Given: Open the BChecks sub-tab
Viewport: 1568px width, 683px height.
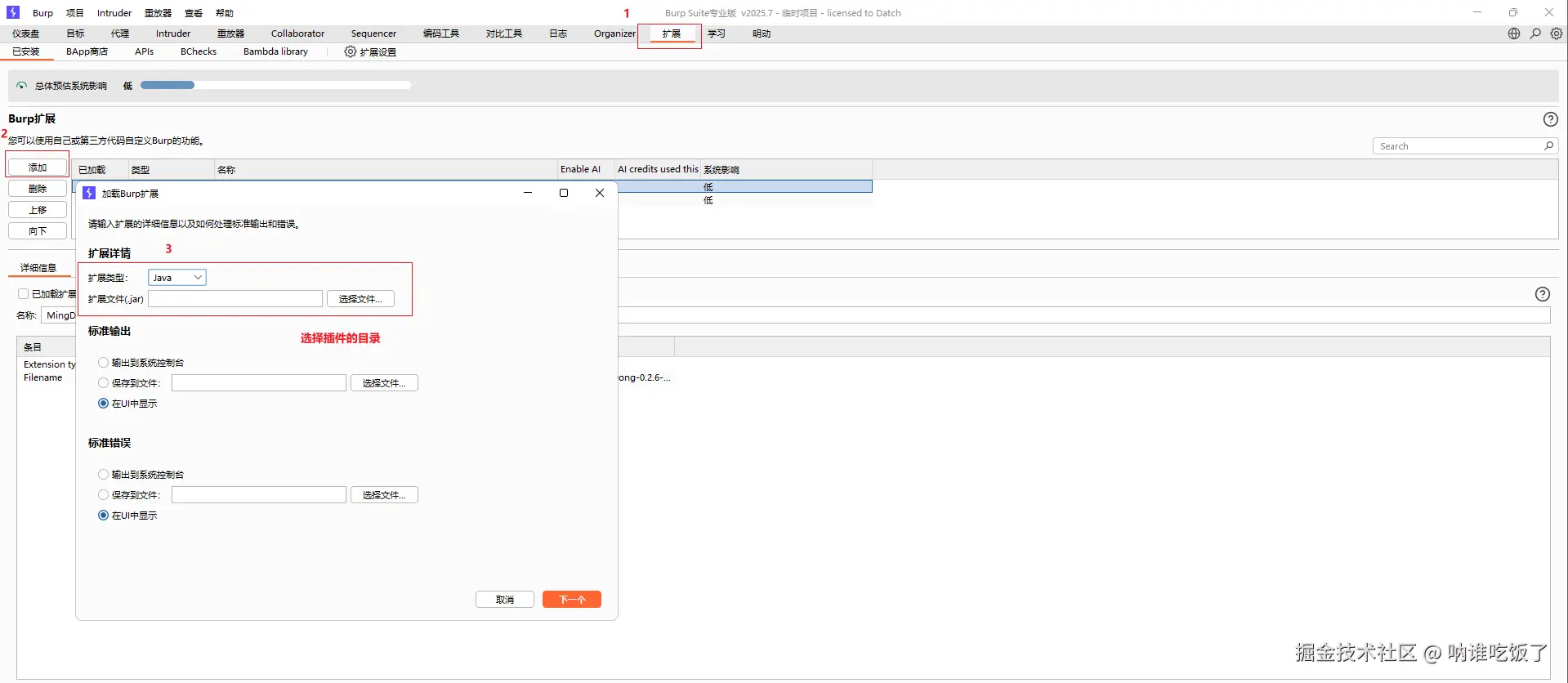Looking at the screenshot, I should click(x=199, y=51).
